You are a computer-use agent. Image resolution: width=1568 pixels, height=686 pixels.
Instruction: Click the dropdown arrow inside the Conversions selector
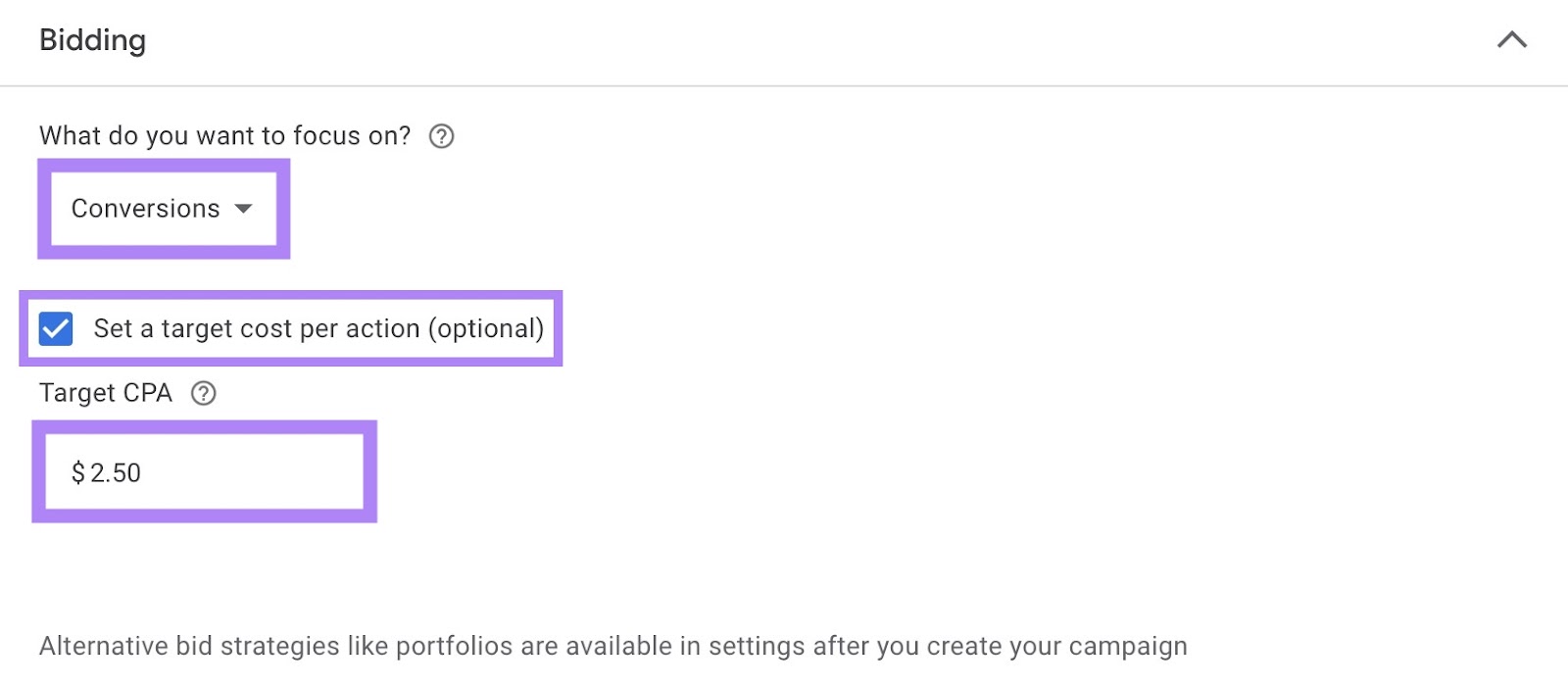(246, 208)
